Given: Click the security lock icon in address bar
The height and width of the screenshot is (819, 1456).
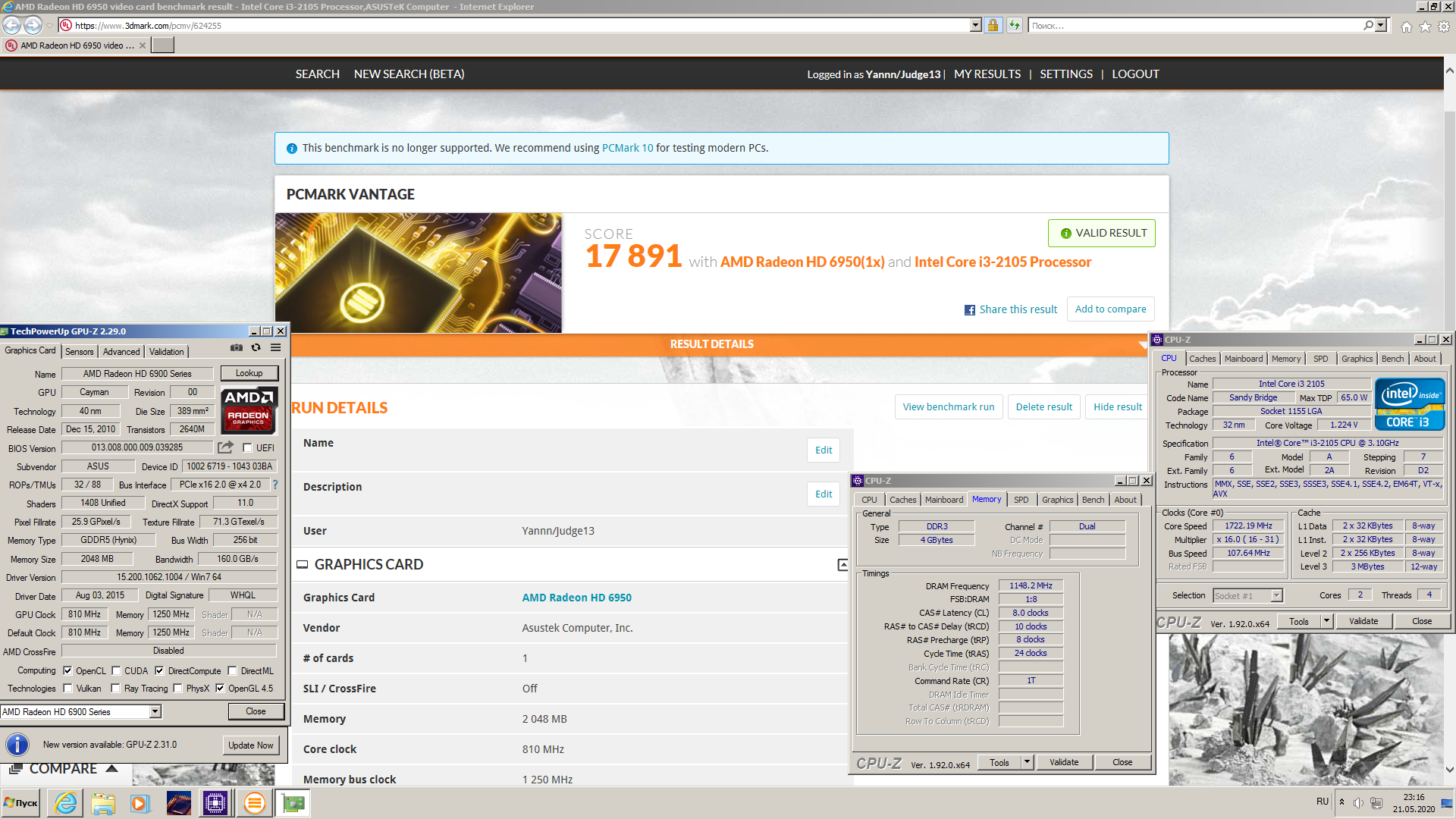Looking at the screenshot, I should pyautogui.click(x=993, y=25).
